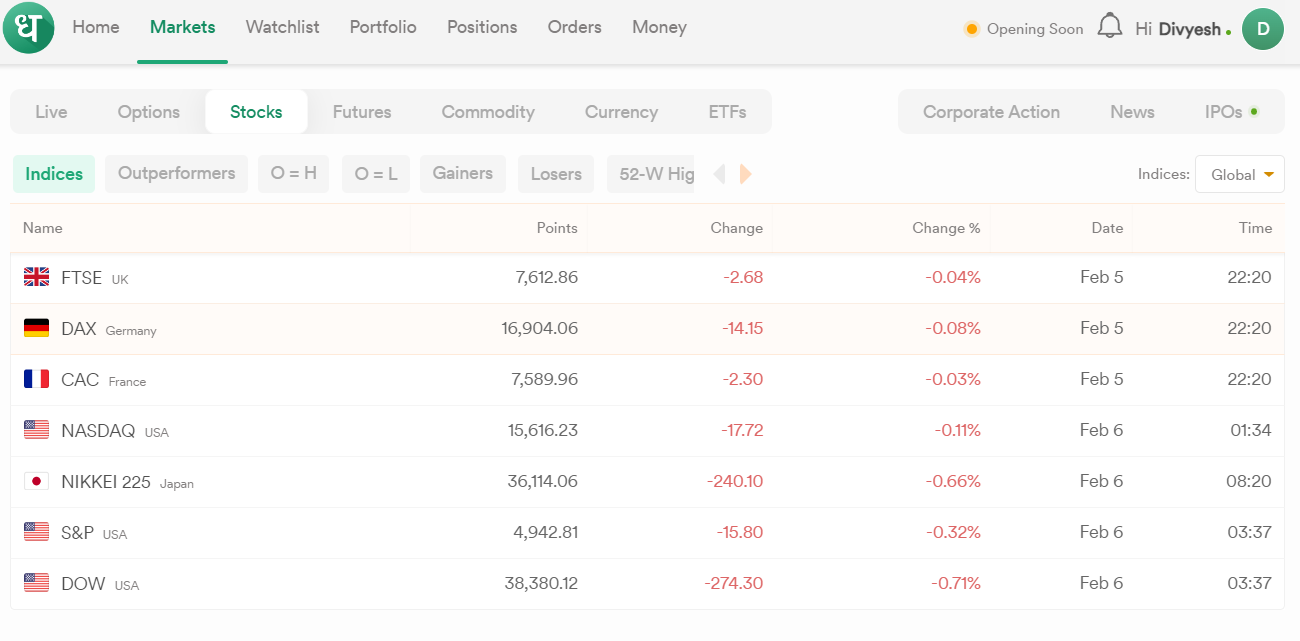Click the Date column header
Viewport: 1300px width, 641px height.
click(x=1107, y=228)
